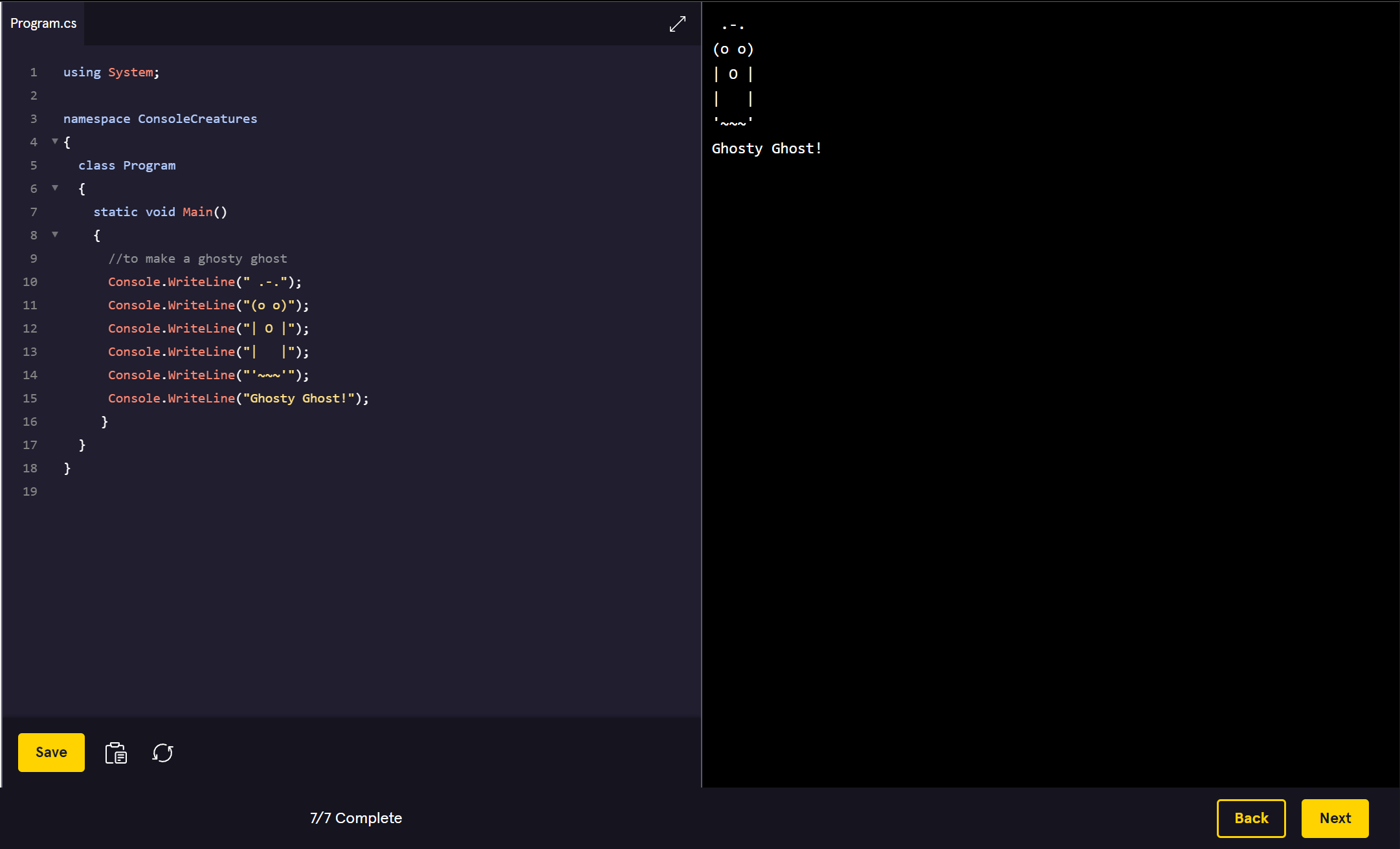The height and width of the screenshot is (849, 1400).
Task: Go to the Next lesson step
Action: pos(1335,818)
